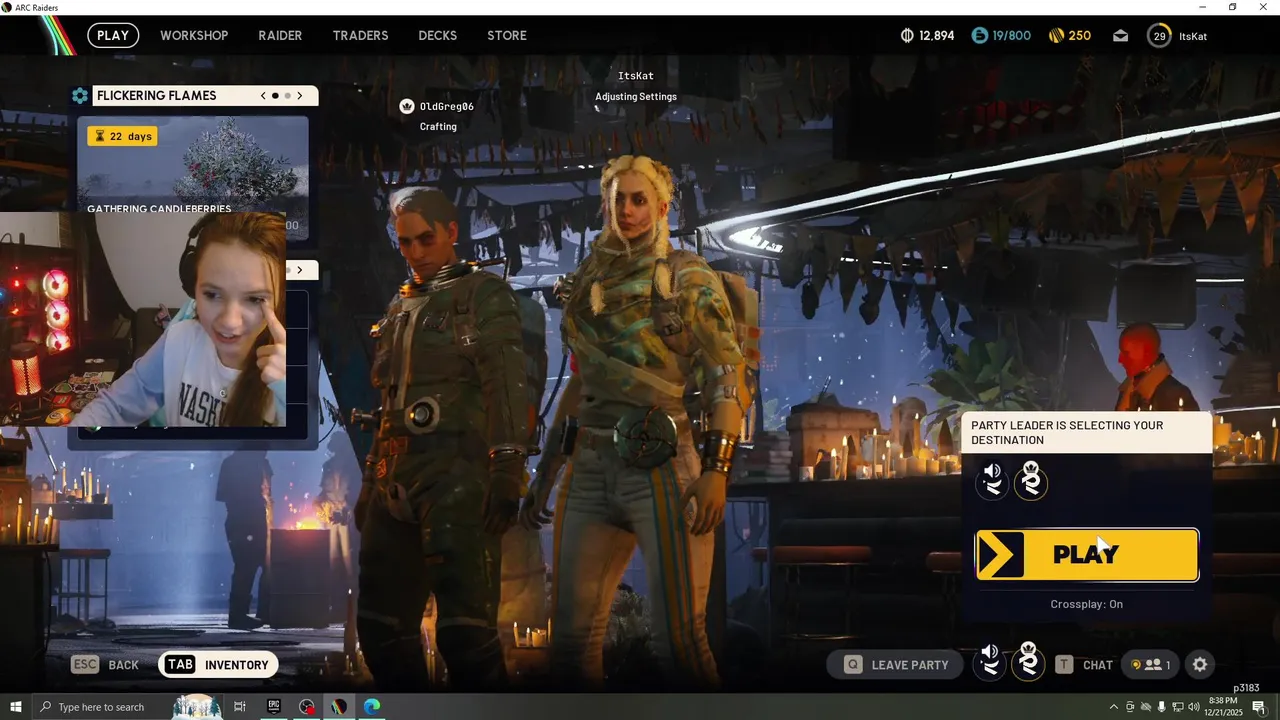Viewport: 1280px width, 720px height.
Task: Click the Back button
Action: coord(106,665)
